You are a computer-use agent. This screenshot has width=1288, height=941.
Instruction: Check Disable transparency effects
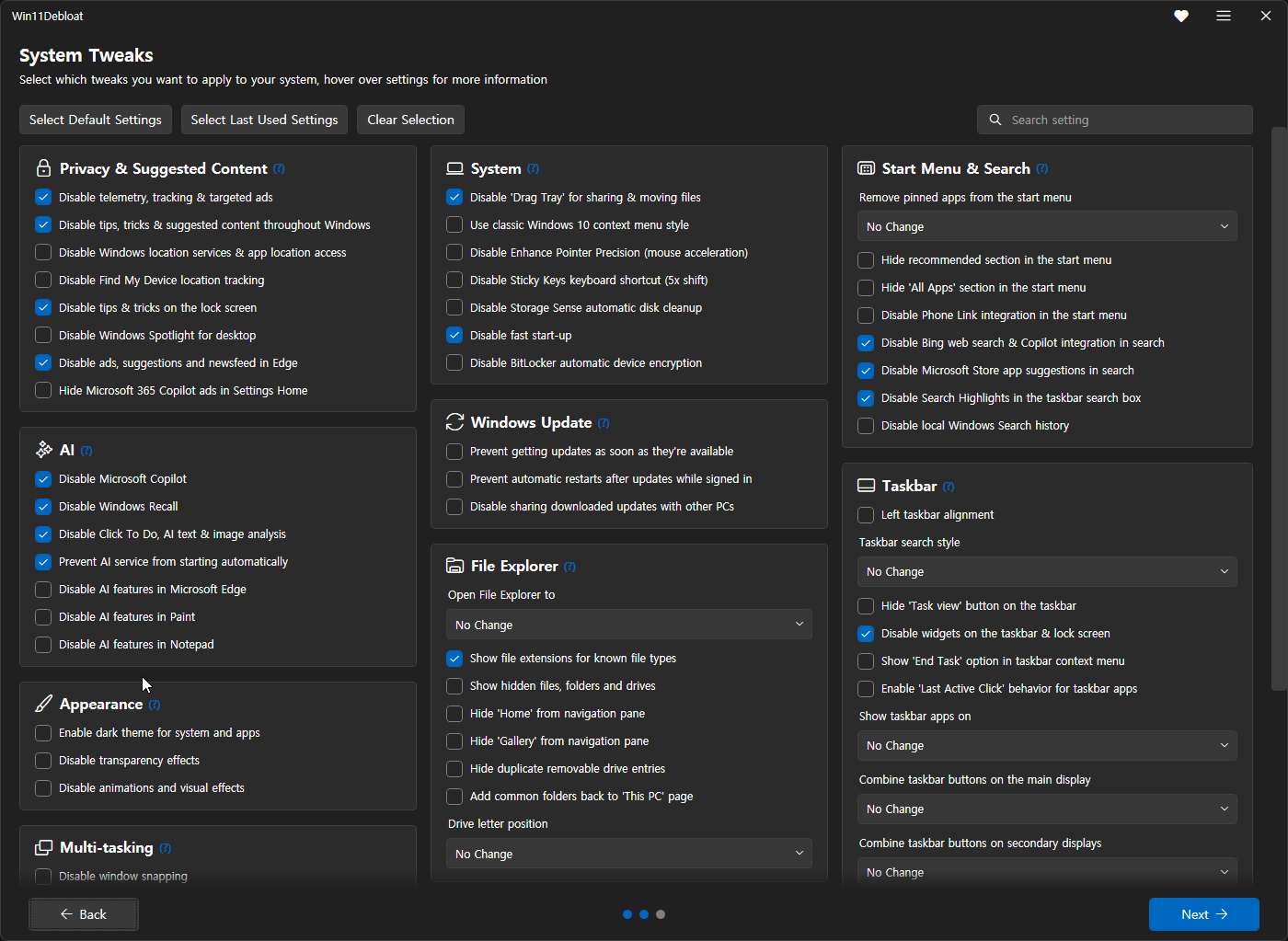(x=43, y=760)
